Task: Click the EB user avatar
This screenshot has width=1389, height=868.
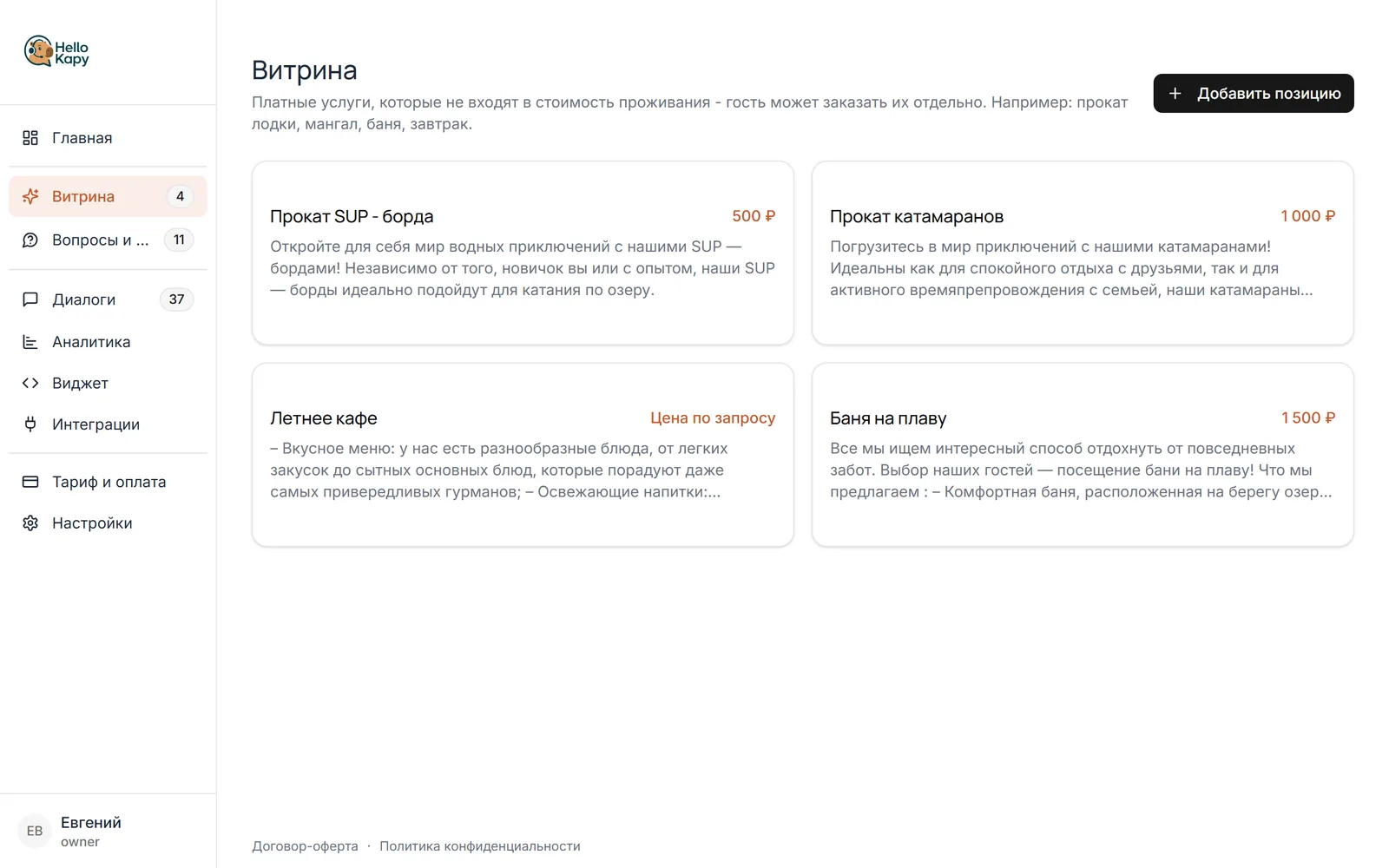Action: point(35,831)
